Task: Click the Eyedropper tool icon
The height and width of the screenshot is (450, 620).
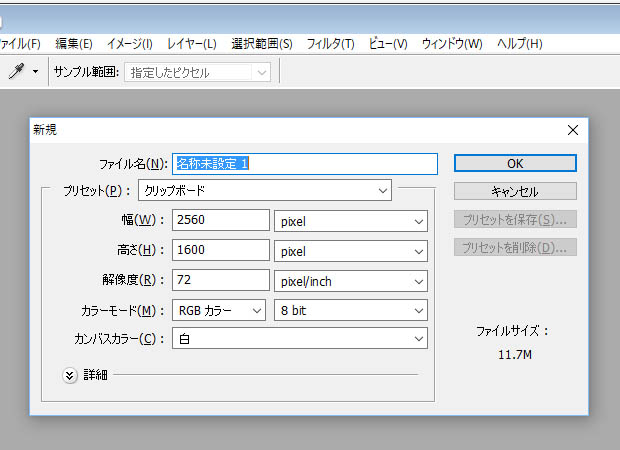Action: (x=16, y=71)
